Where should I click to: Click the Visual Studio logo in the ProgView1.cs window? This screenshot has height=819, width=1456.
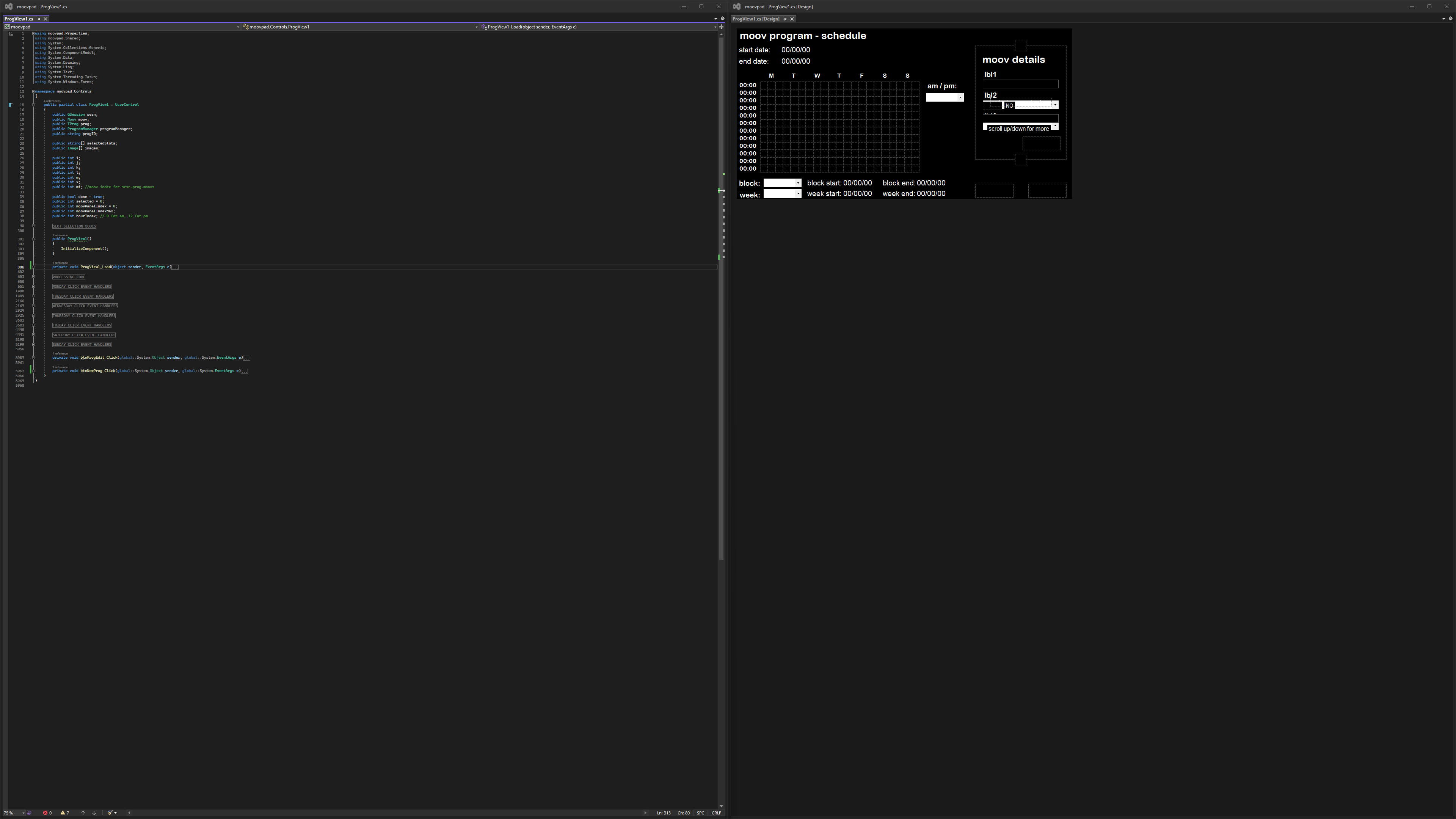point(8,6)
